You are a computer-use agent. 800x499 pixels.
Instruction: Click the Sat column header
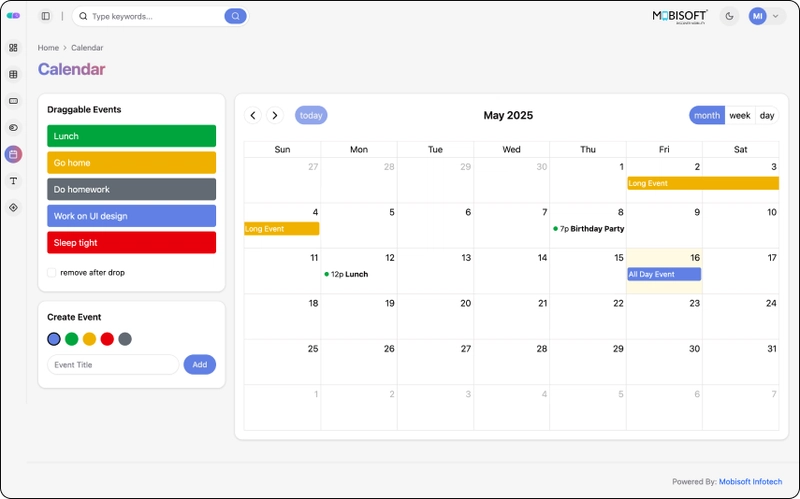click(x=740, y=149)
